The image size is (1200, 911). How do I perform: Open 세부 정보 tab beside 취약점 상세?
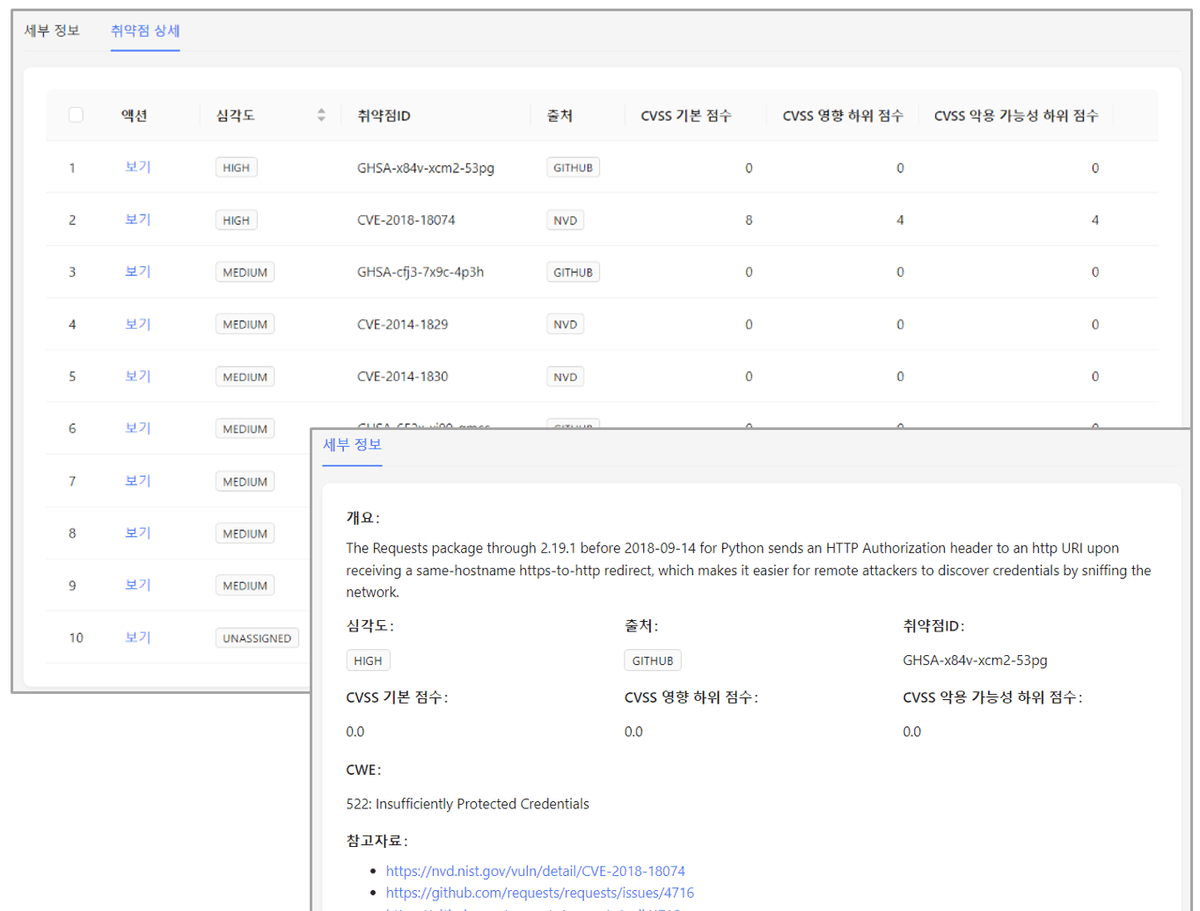click(52, 30)
